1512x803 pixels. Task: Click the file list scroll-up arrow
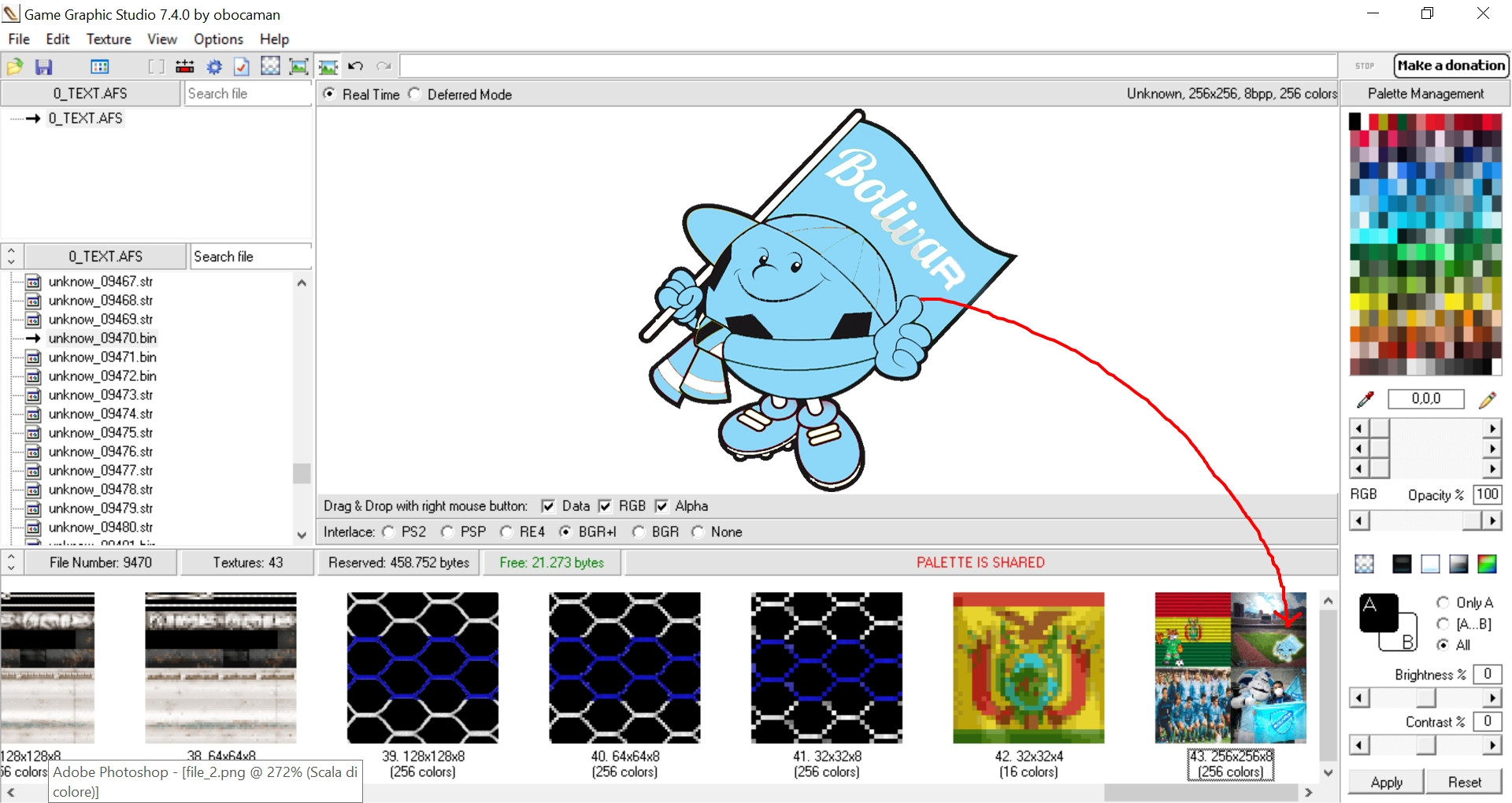(x=302, y=283)
